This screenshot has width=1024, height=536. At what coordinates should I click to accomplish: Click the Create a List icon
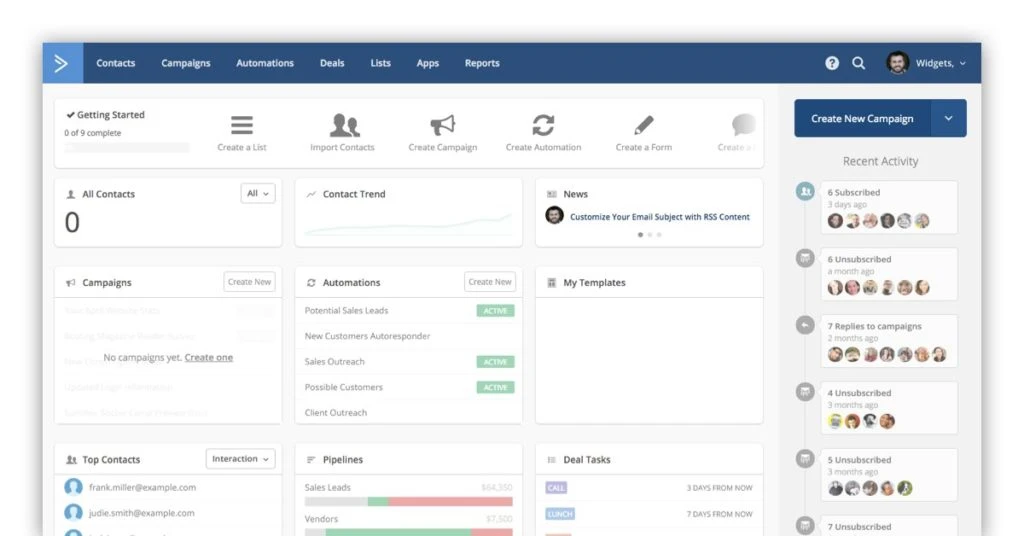tap(242, 125)
